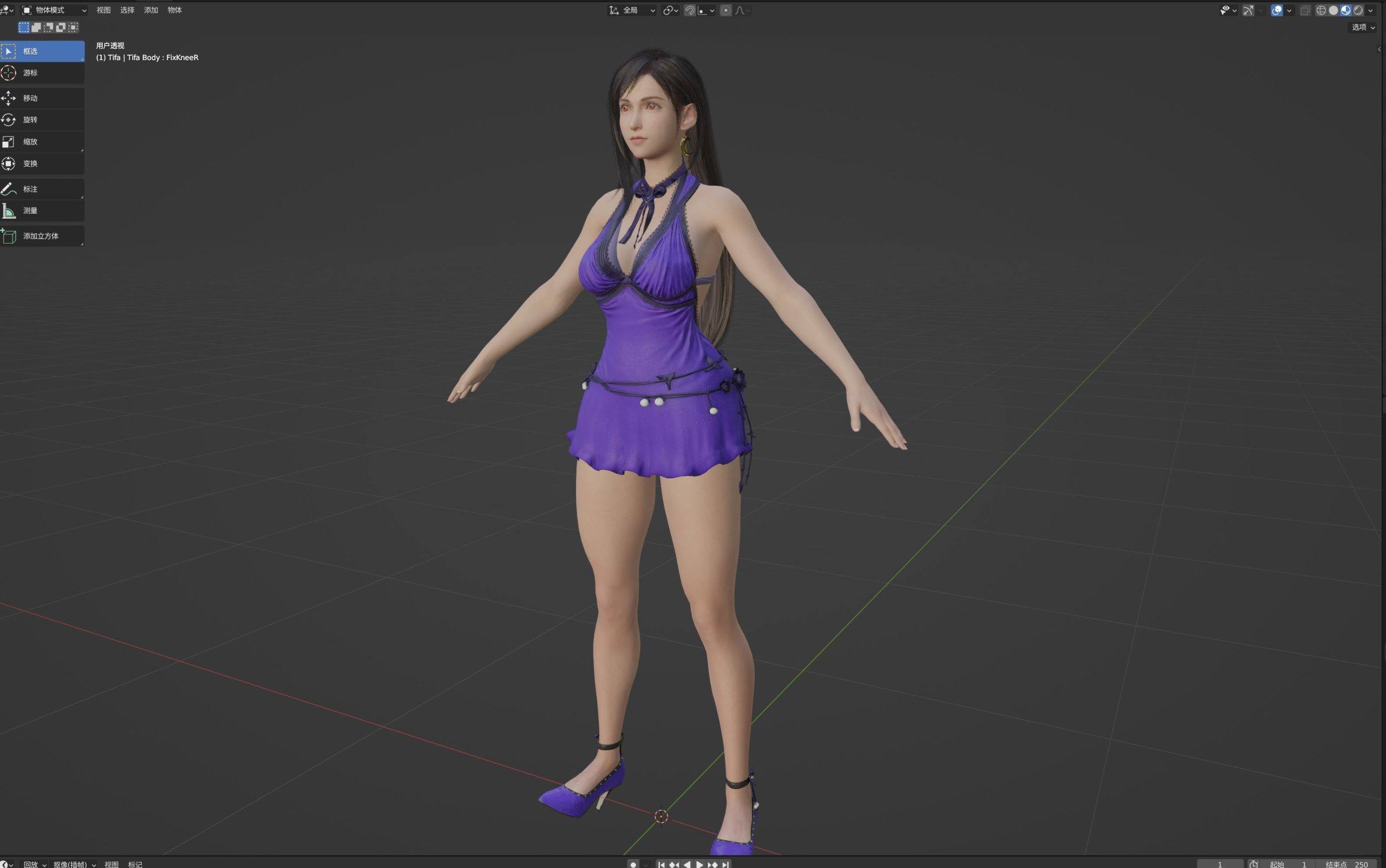1386x868 pixels.
Task: Switch to rendered viewport shading
Action: (x=1357, y=10)
